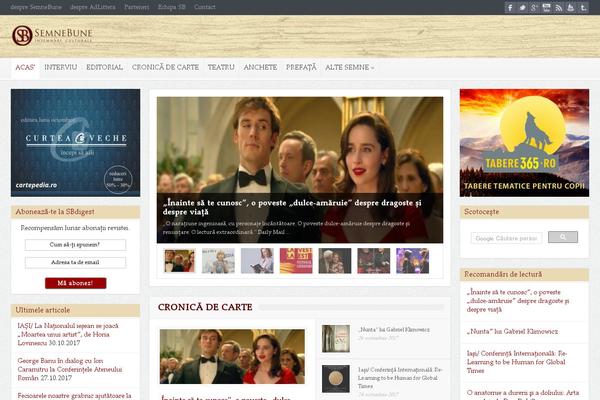Open the CRONICĂ DE CARTE menu item
This screenshot has width=600, height=400.
click(165, 67)
